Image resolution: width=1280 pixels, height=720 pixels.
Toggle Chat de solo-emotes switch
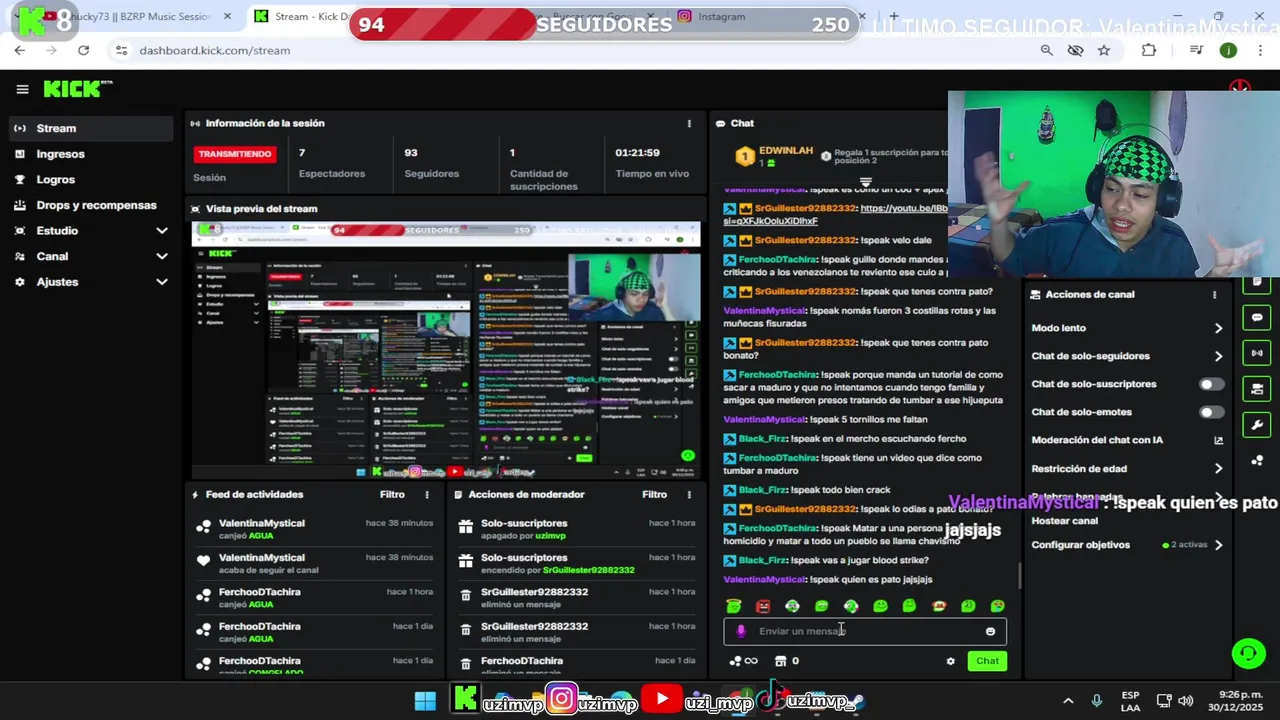pos(1211,412)
